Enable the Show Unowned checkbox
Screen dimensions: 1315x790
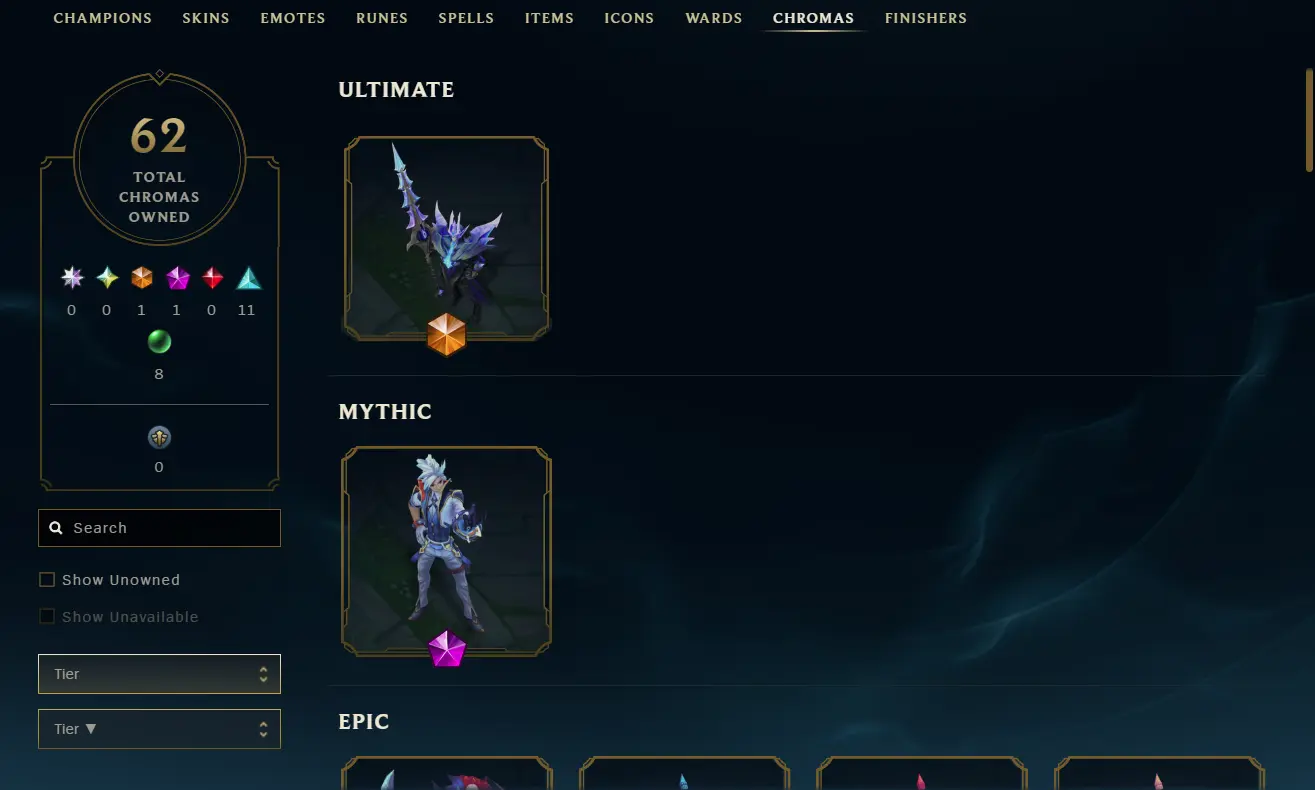(x=46, y=580)
